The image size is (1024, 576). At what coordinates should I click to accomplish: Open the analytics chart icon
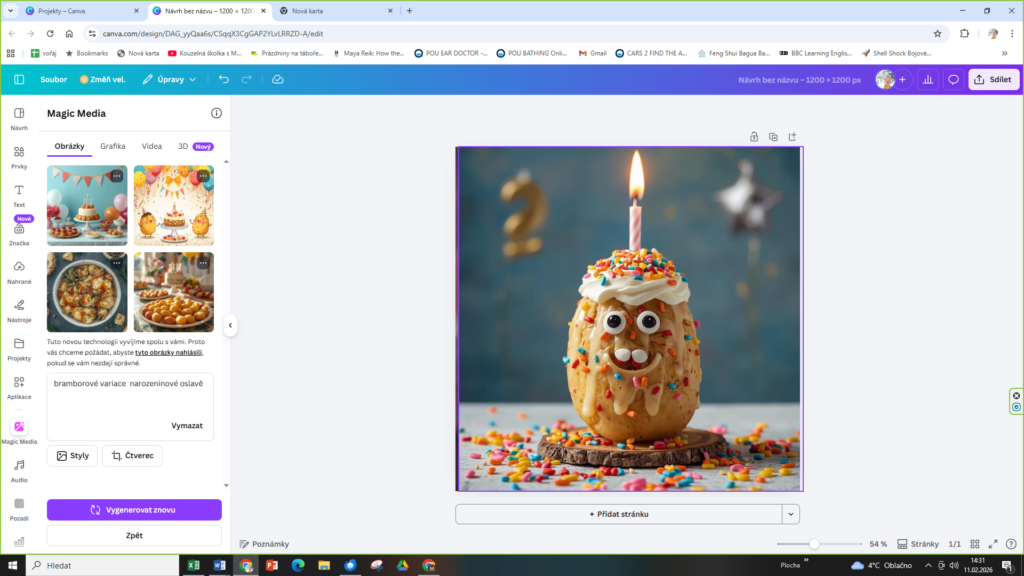tap(927, 79)
